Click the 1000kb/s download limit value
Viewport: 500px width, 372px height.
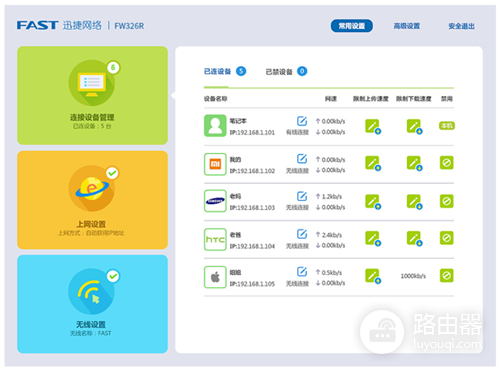point(413,276)
